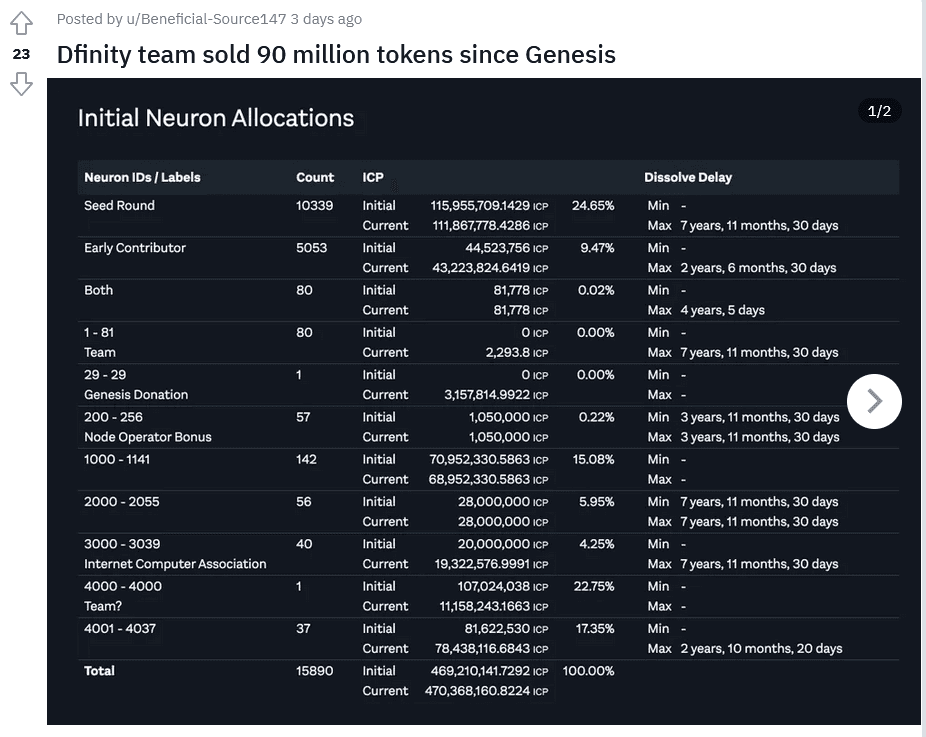Upvote the Dfinity tokens post

[x=21, y=24]
